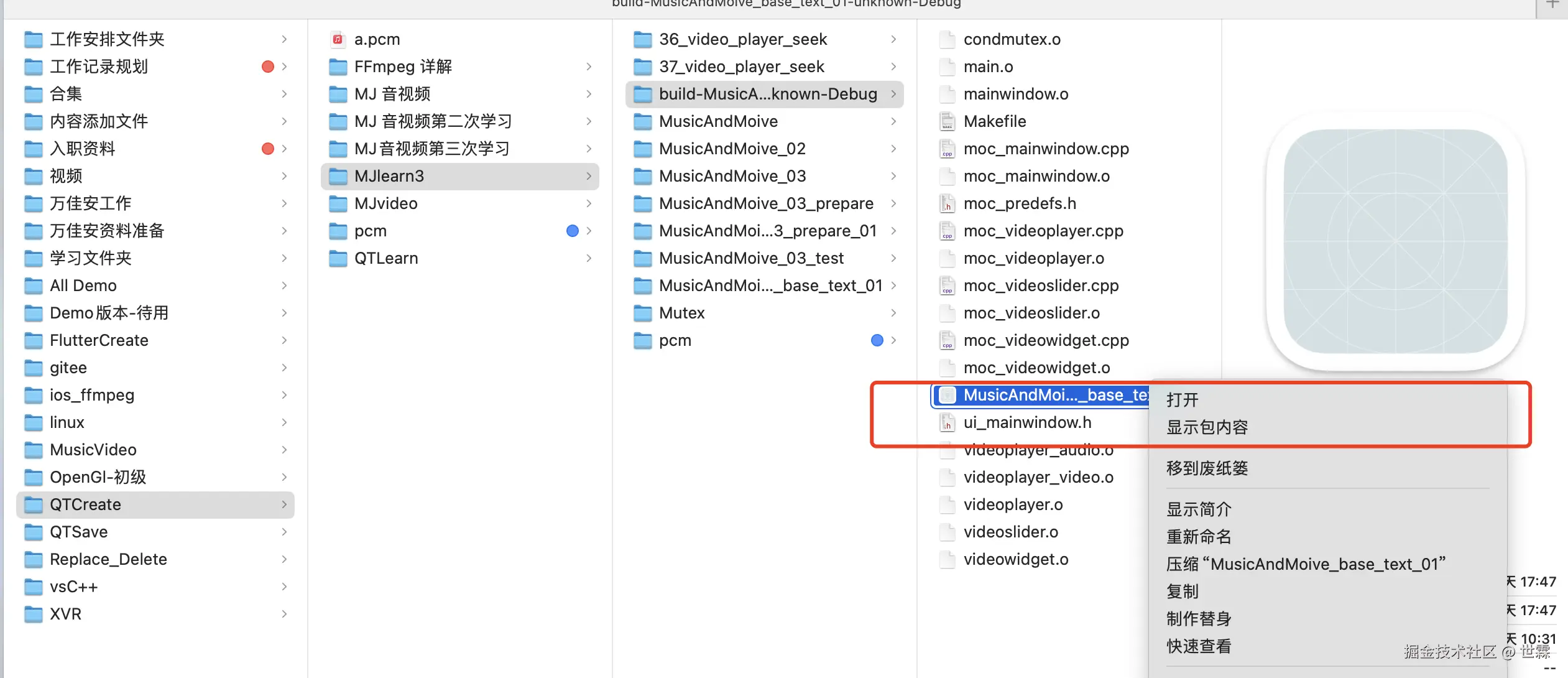Select 重新命名 in context menu

pos(1199,537)
